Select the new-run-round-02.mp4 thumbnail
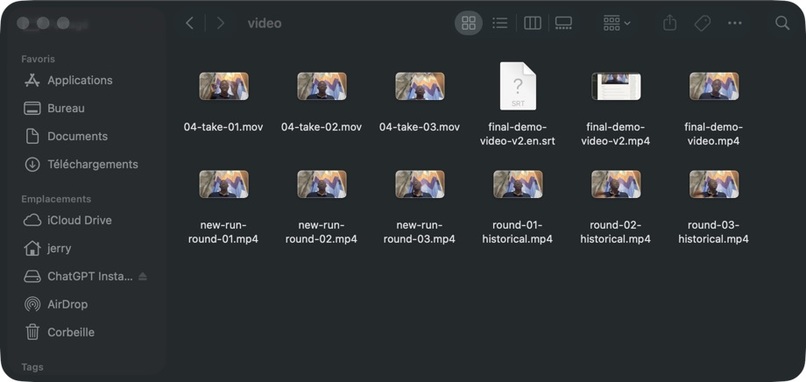This screenshot has height=382, width=806. click(x=322, y=184)
